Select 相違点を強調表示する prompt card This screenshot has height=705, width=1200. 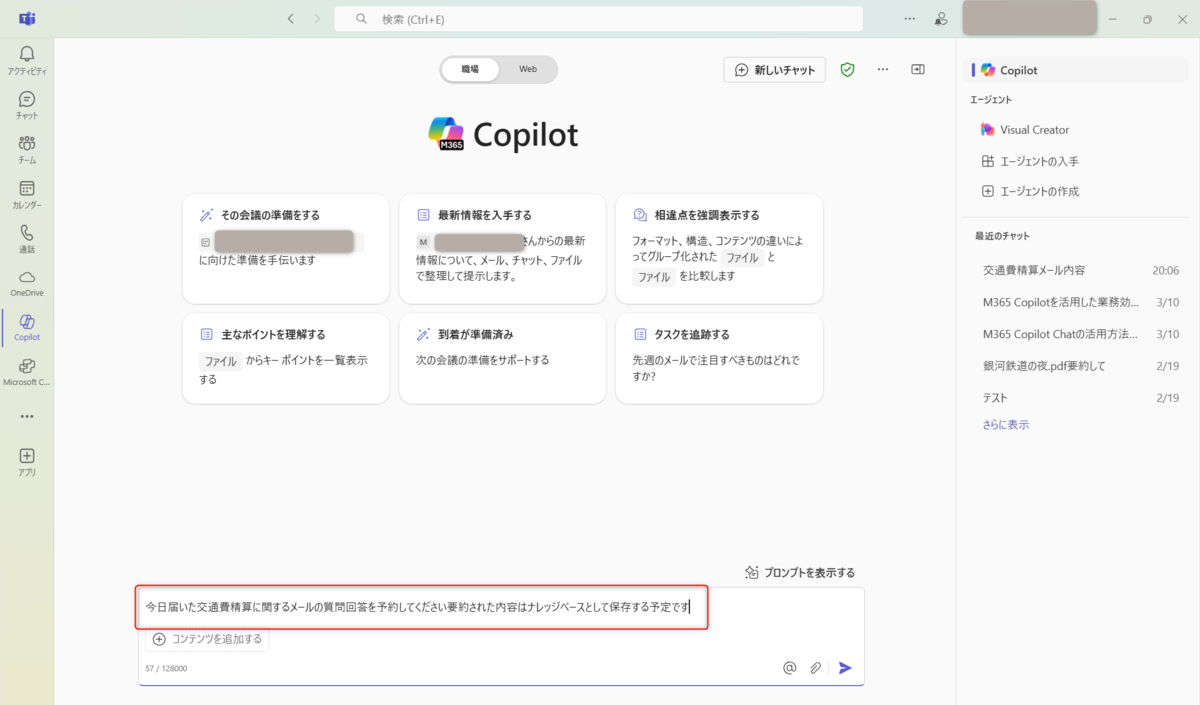[719, 249]
